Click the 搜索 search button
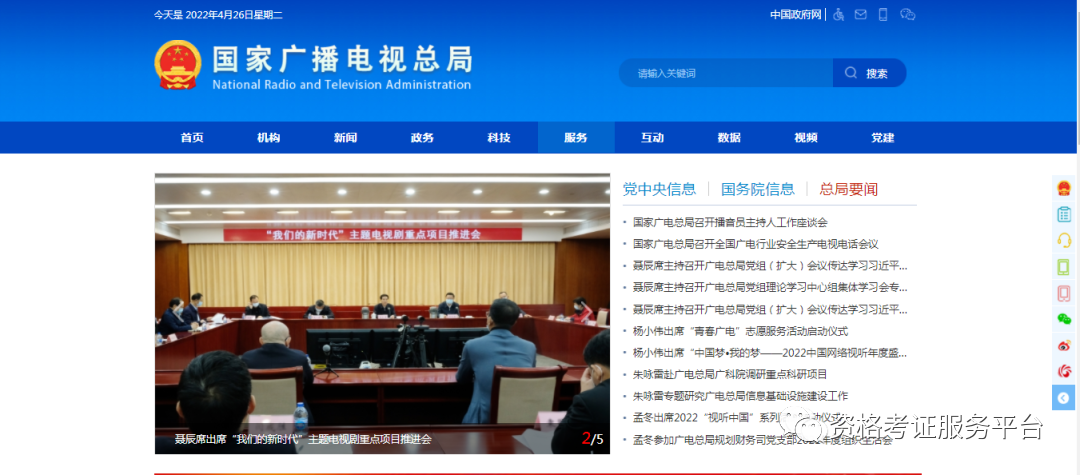This screenshot has height=475, width=1080. coord(869,73)
